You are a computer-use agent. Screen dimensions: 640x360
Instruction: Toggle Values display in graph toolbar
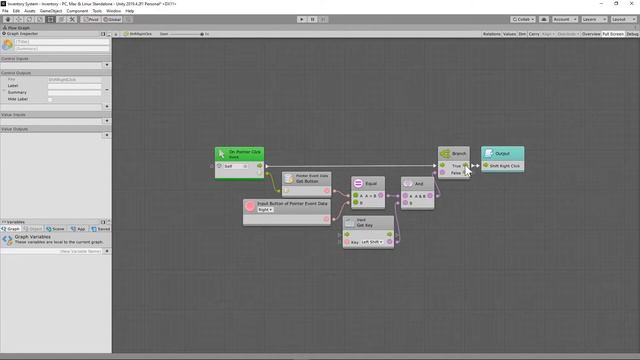tap(509, 34)
